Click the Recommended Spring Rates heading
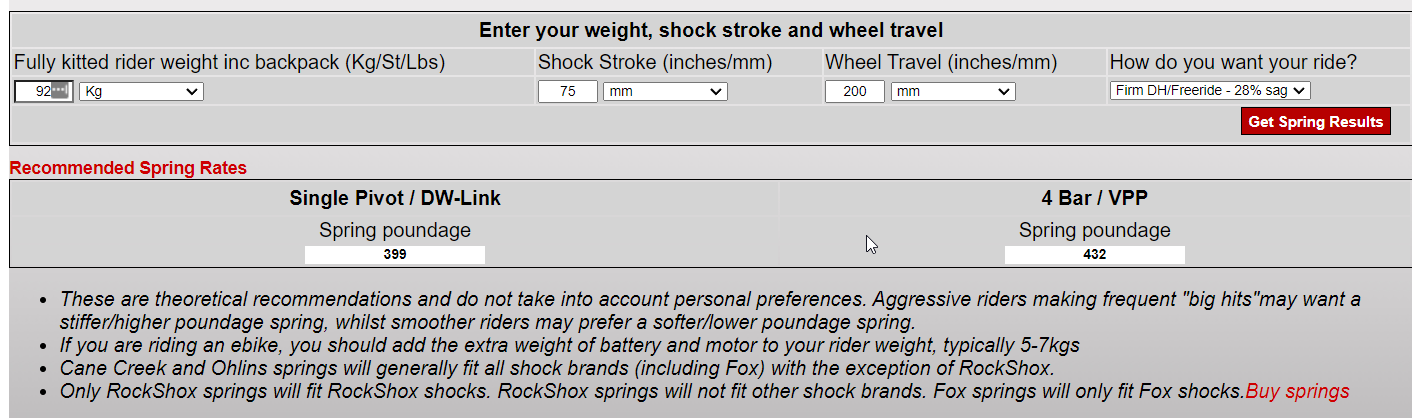This screenshot has height=418, width=1412. click(x=128, y=168)
